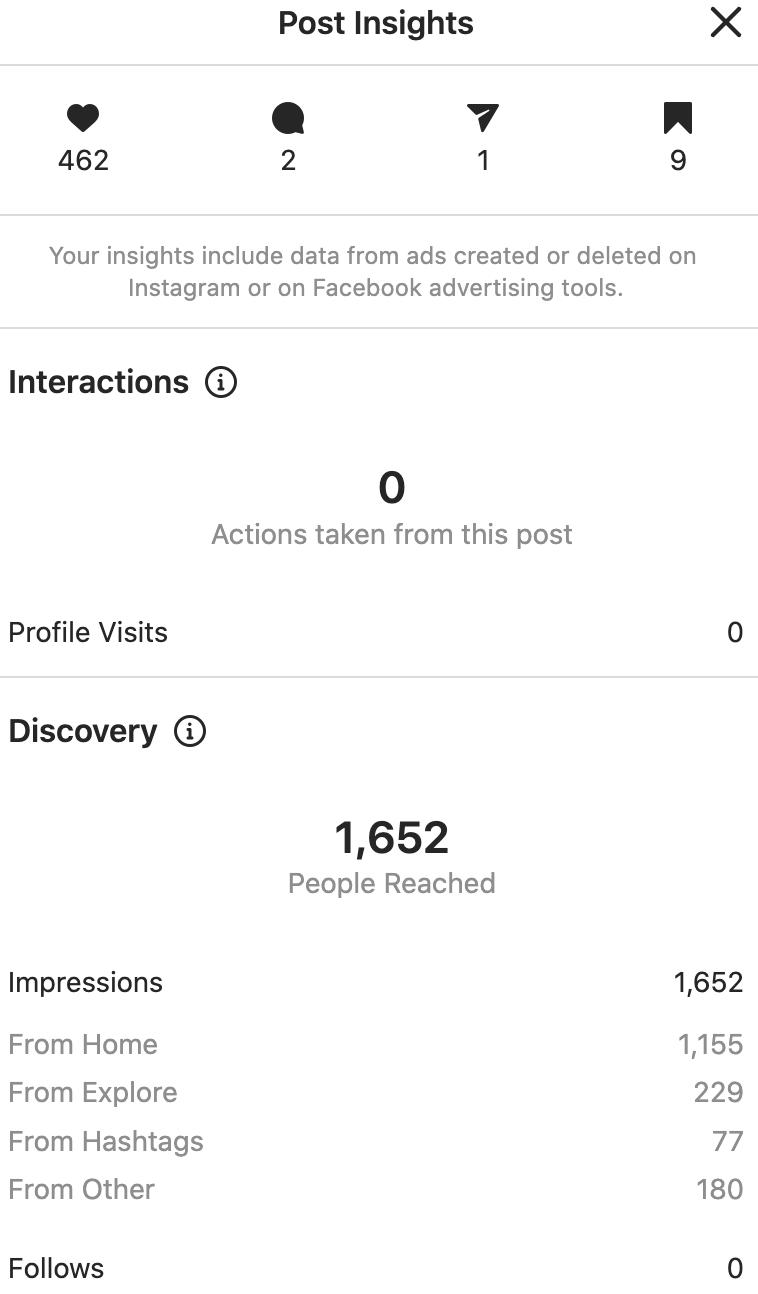Open the Discovery info icon
The image size is (758, 1294).
pos(190,731)
